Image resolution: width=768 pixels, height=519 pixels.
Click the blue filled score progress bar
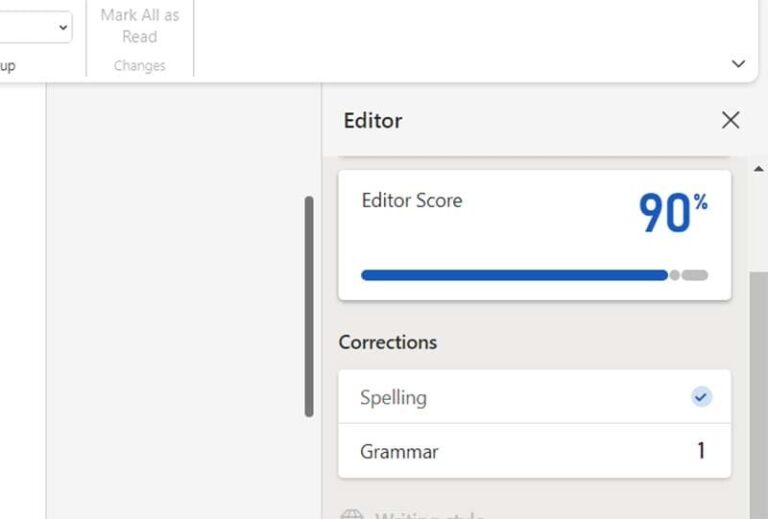pyautogui.click(x=514, y=275)
